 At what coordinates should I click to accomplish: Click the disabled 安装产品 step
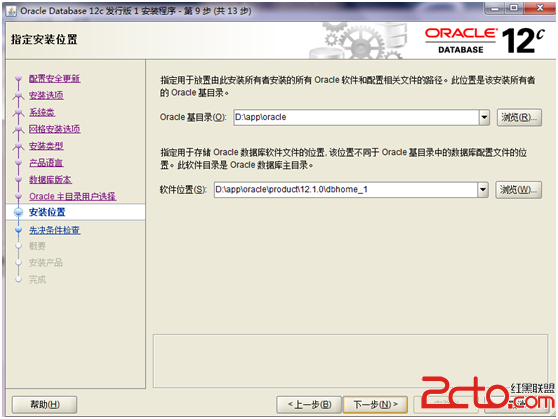click(46, 263)
